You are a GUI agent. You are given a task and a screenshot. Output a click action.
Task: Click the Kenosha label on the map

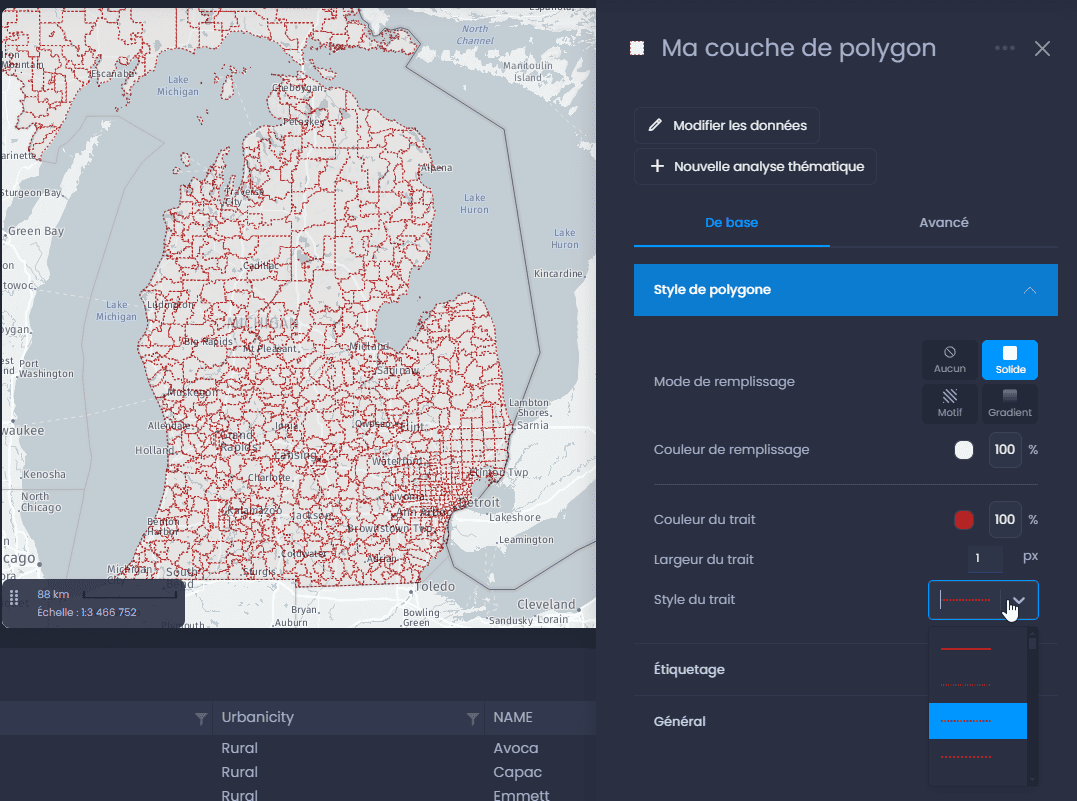[x=44, y=474]
